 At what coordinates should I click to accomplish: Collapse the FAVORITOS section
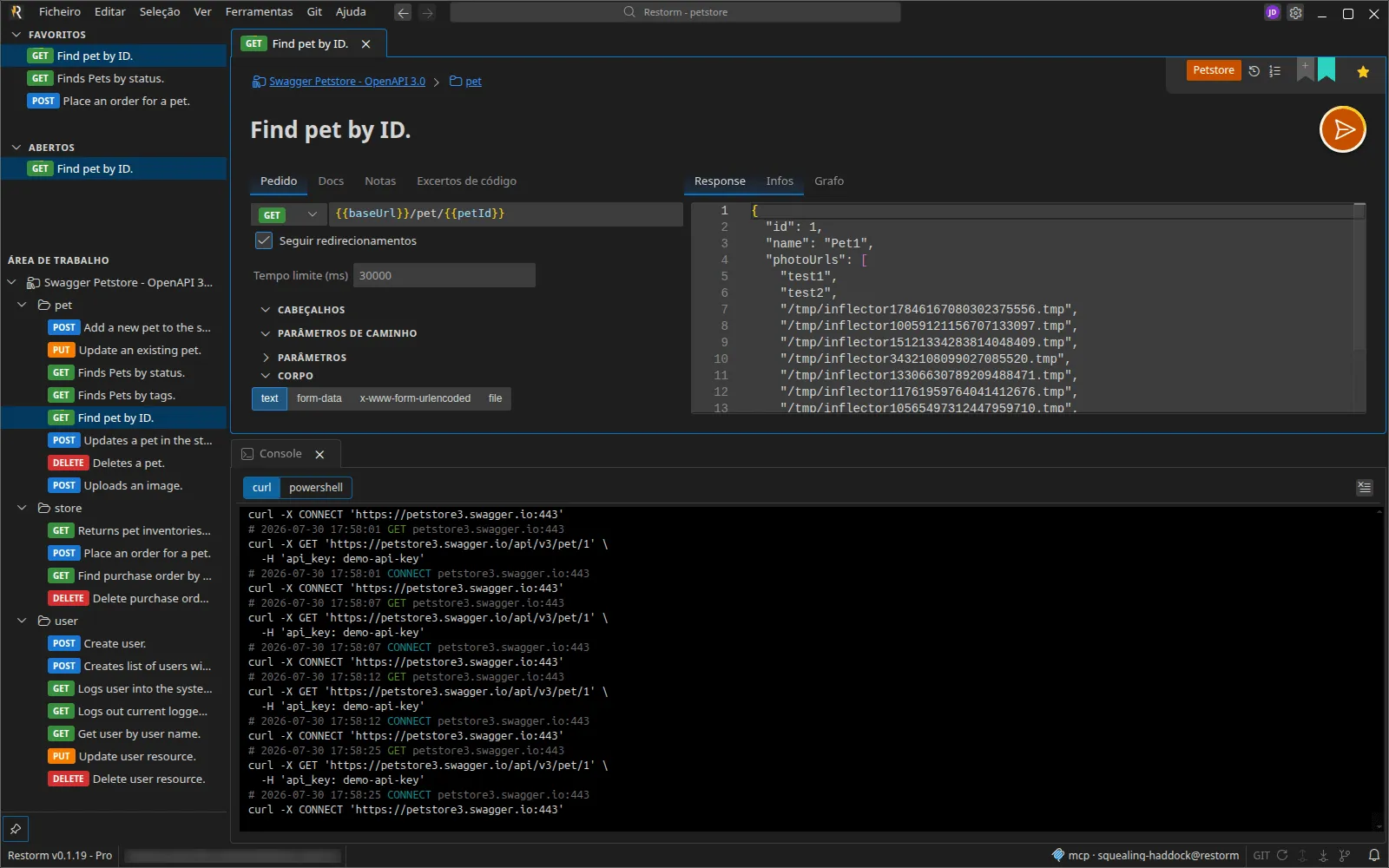coord(49,35)
